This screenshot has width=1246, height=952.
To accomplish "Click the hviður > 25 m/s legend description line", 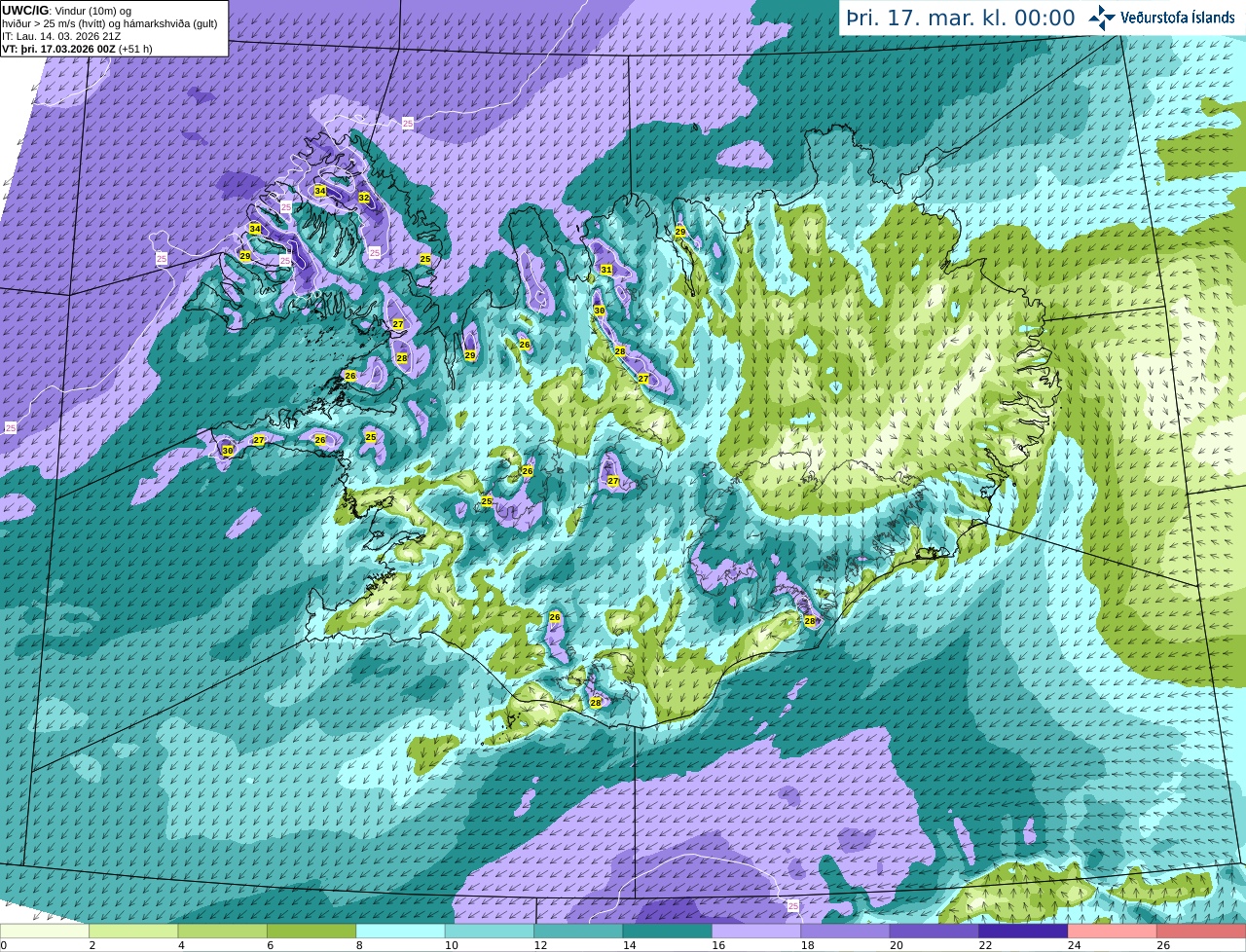I will coord(110,22).
